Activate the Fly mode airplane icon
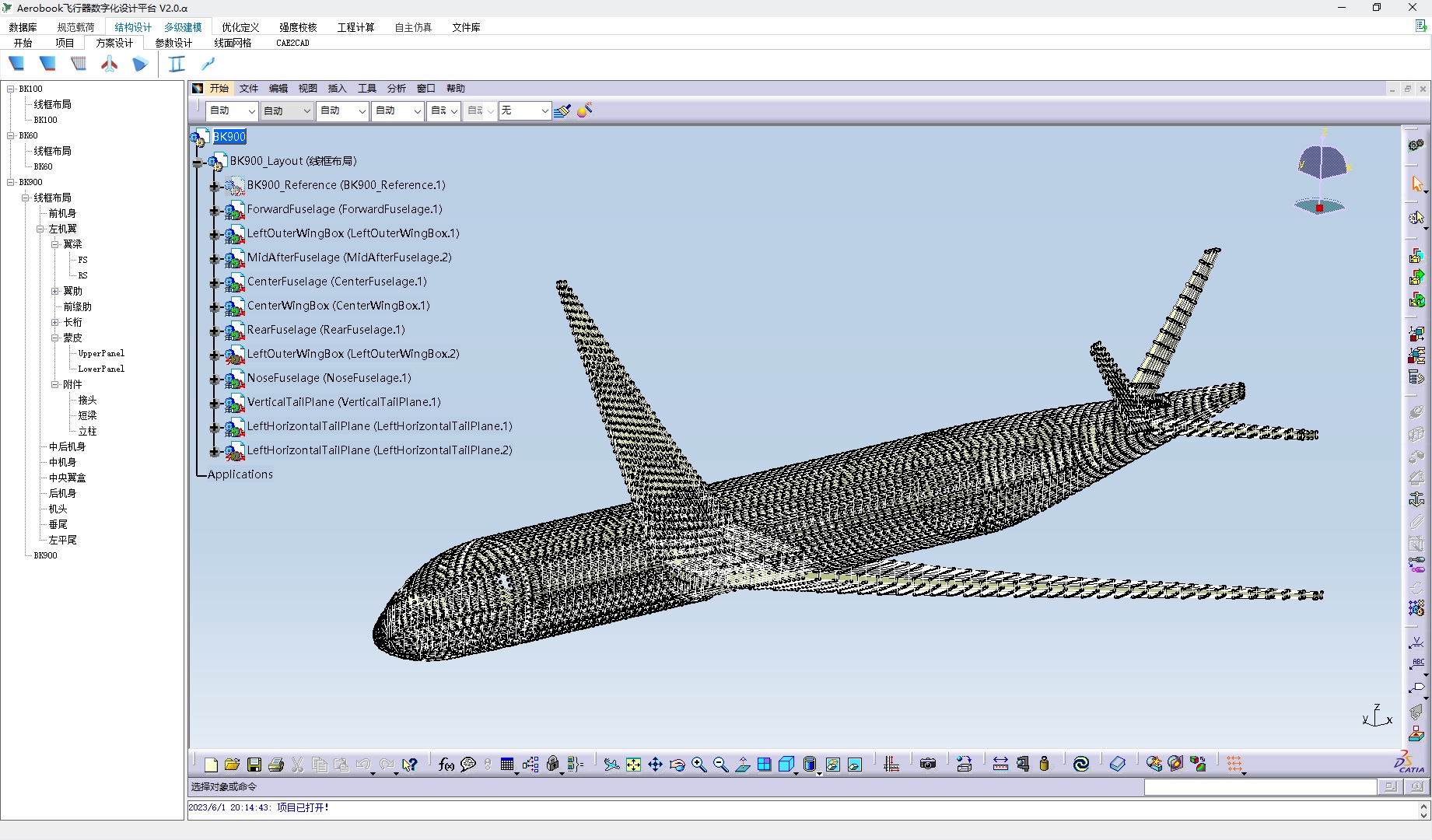Screen dimensions: 1432x840 pos(612,765)
